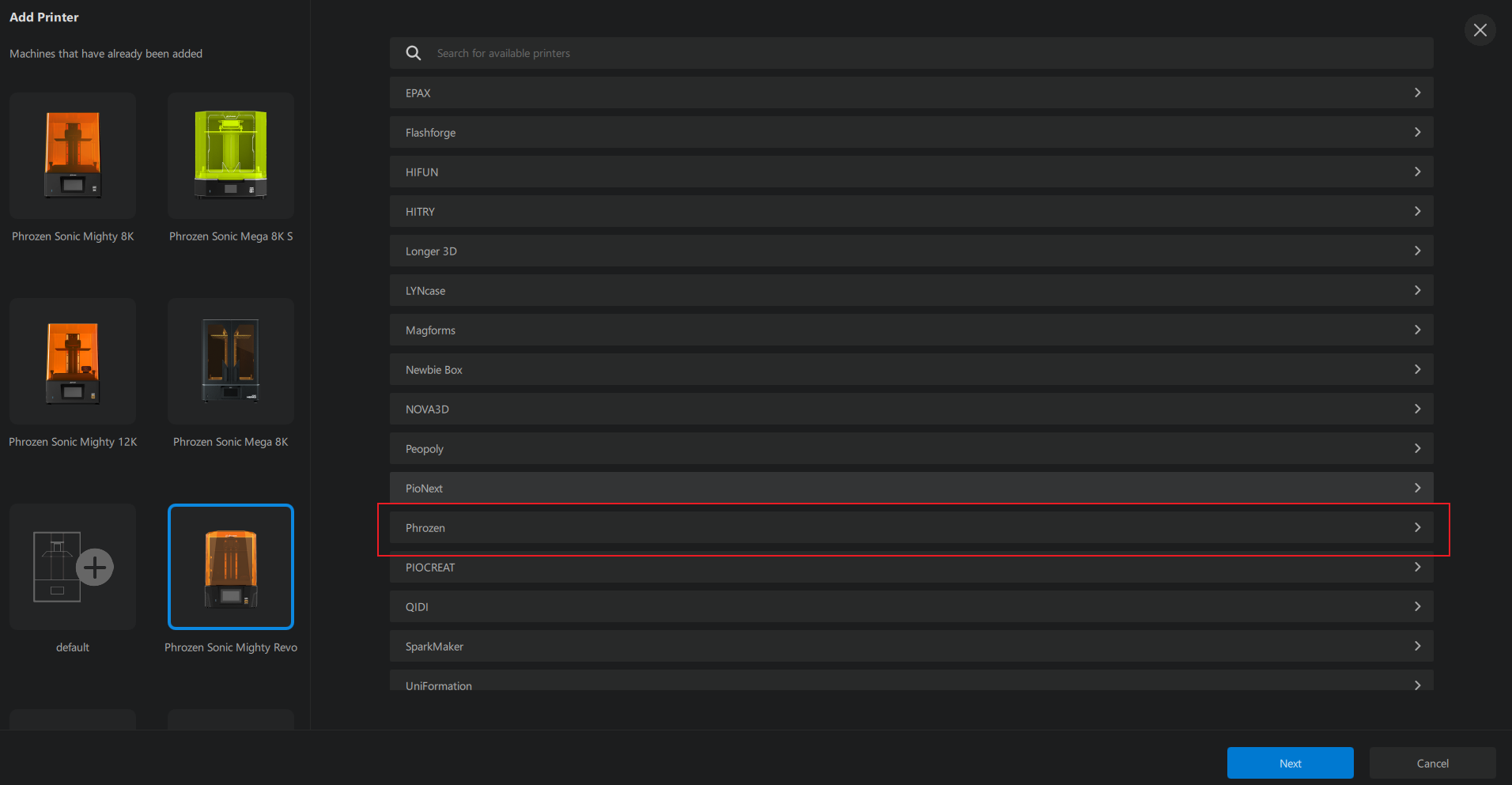
Task: Select the green Phrozen Sonic Mega 8K S printer
Action: pyautogui.click(x=231, y=156)
